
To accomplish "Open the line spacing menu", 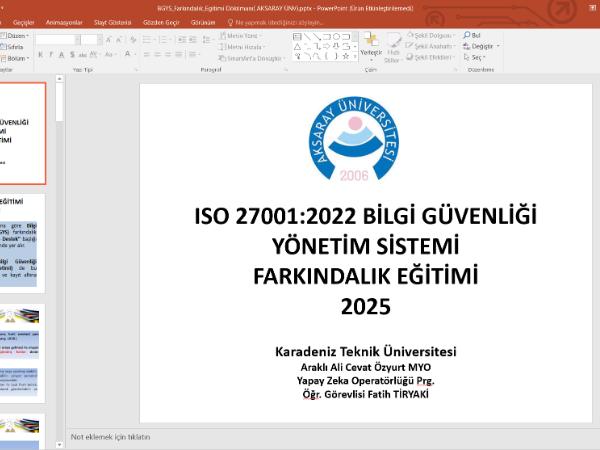I will click(x=207, y=39).
